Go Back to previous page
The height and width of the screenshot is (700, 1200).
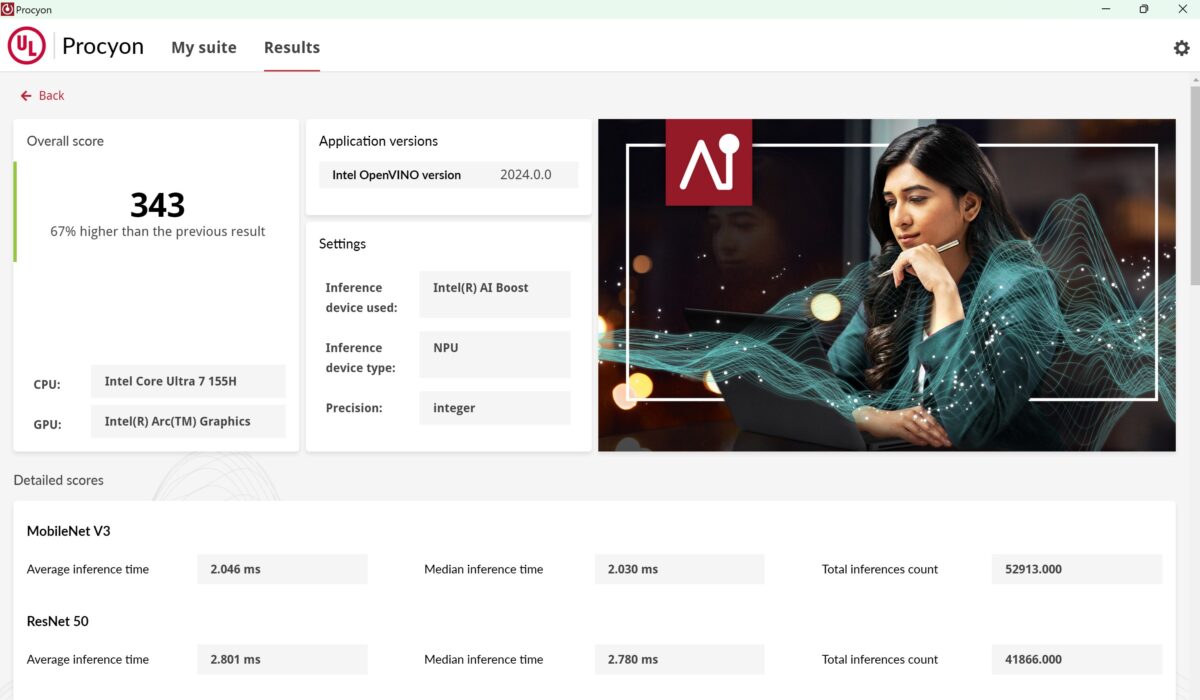(42, 96)
